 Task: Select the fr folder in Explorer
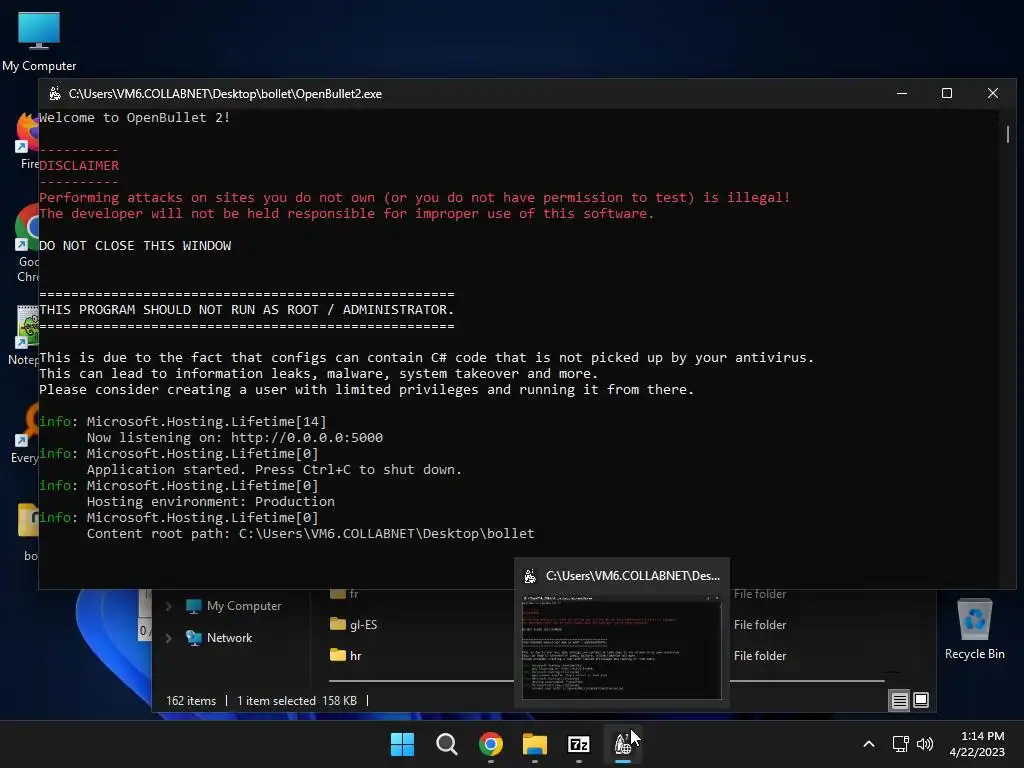coord(344,594)
